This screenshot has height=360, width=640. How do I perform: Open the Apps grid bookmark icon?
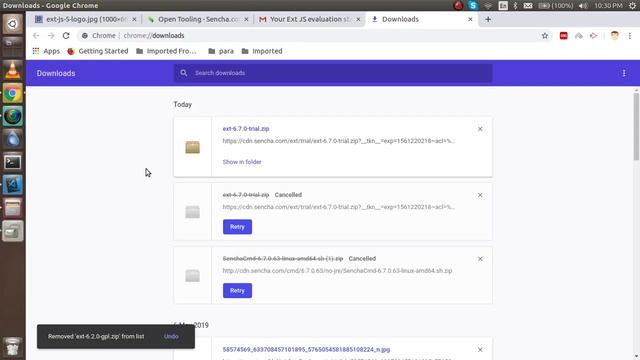click(x=36, y=51)
